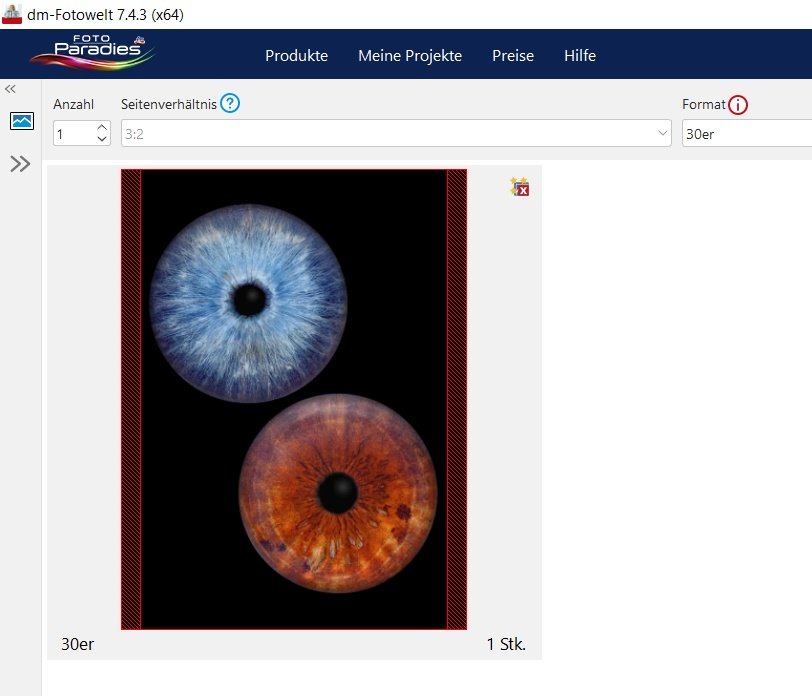Open the Seitenverhältnis help question mark

(x=230, y=104)
